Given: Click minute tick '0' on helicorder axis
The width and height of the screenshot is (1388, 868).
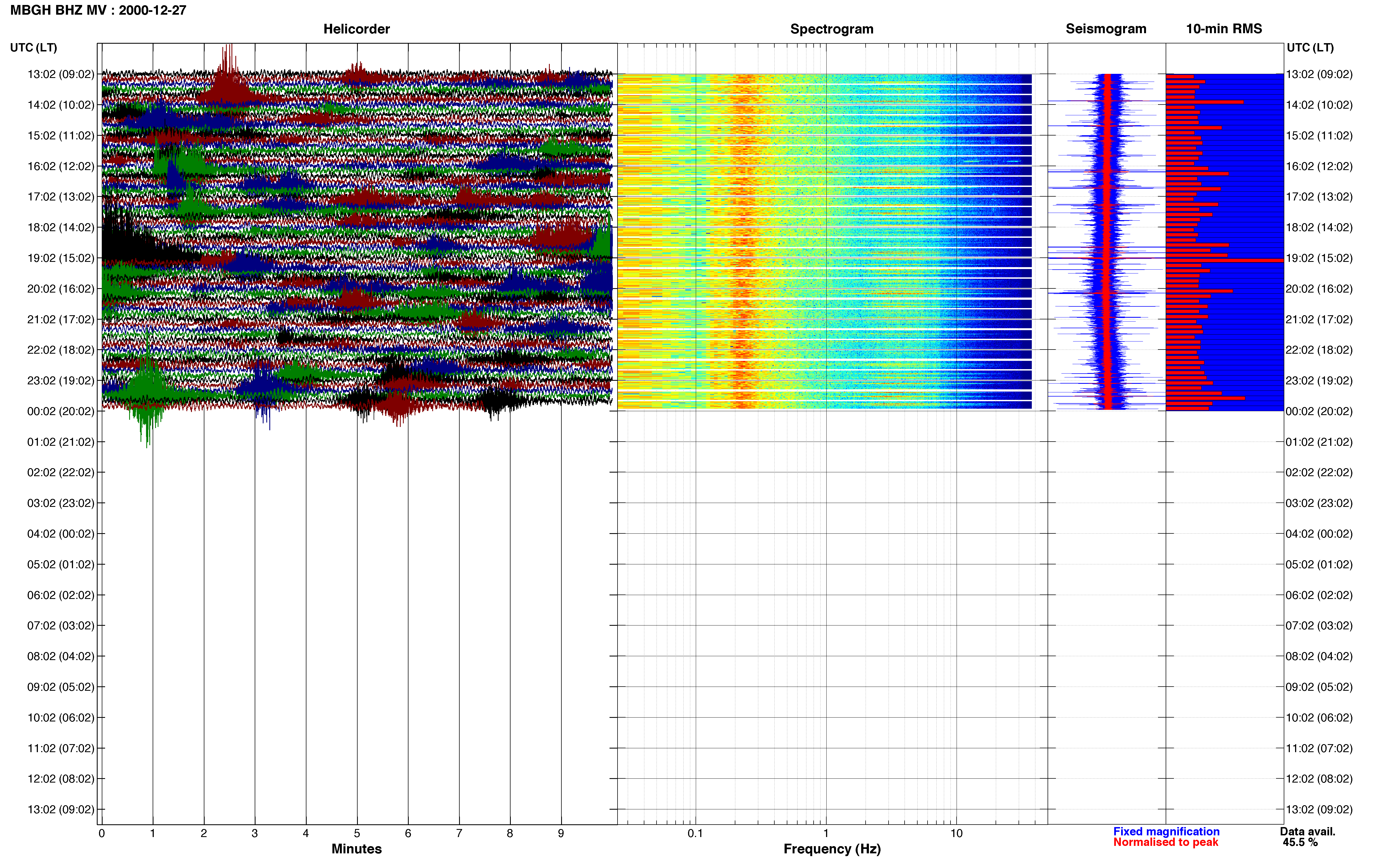Looking at the screenshot, I should click(101, 833).
